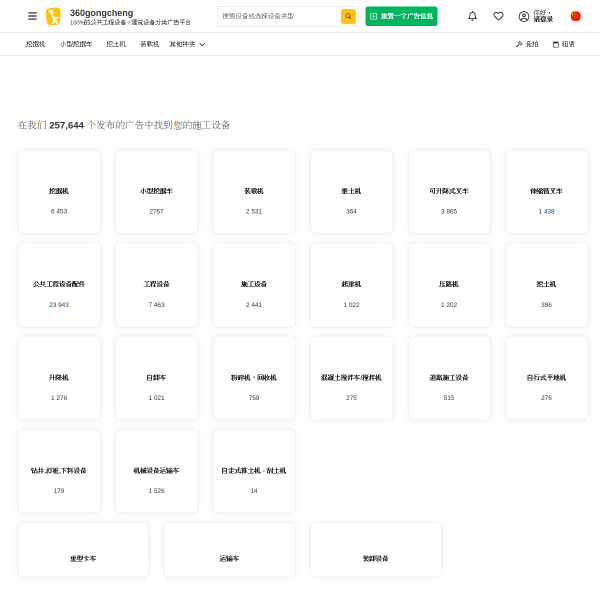Open the 运输车 wide card

pyautogui.click(x=230, y=549)
